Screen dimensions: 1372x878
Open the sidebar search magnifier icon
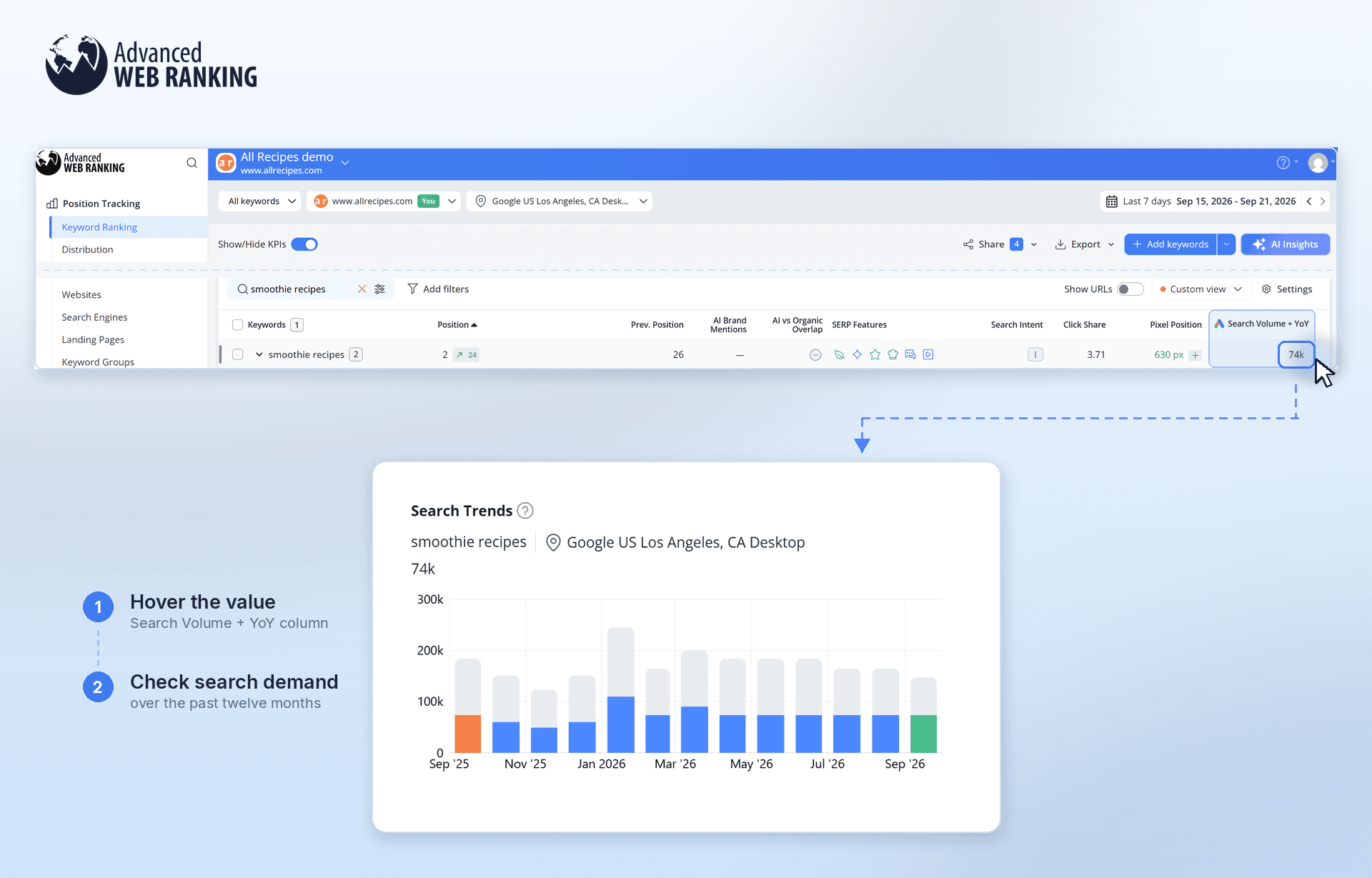coord(192,163)
